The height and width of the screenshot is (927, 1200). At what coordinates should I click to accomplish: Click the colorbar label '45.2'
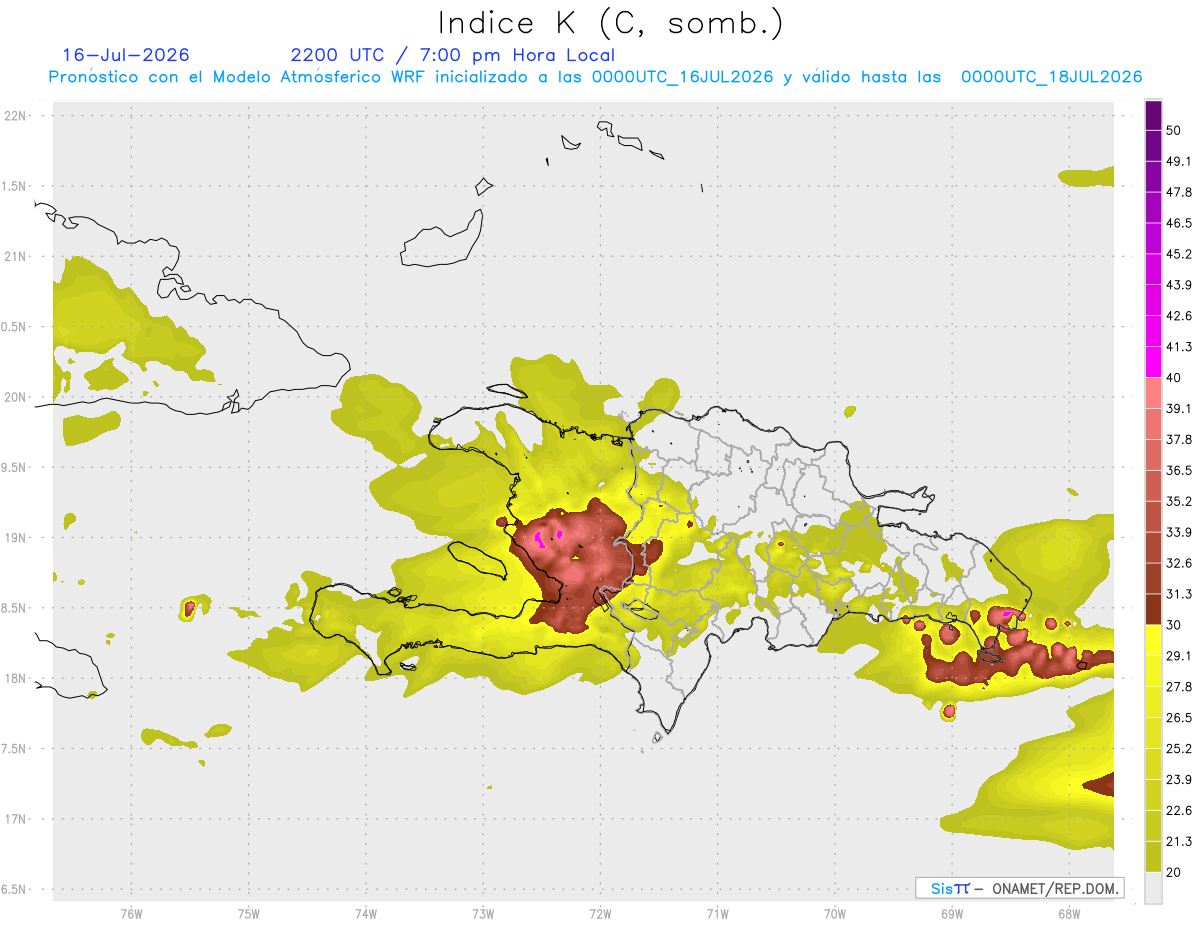[1178, 254]
